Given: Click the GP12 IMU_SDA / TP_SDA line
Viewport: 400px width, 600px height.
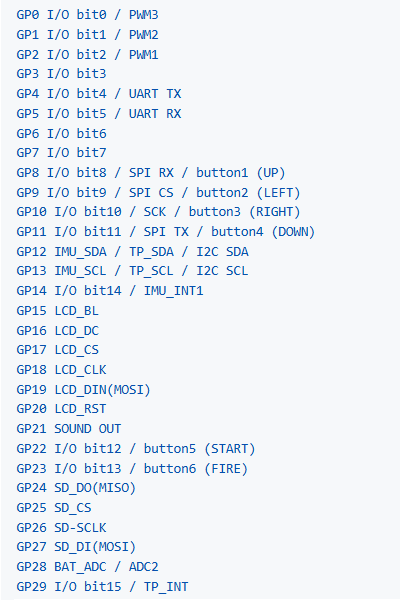Looking at the screenshot, I should (x=132, y=252).
